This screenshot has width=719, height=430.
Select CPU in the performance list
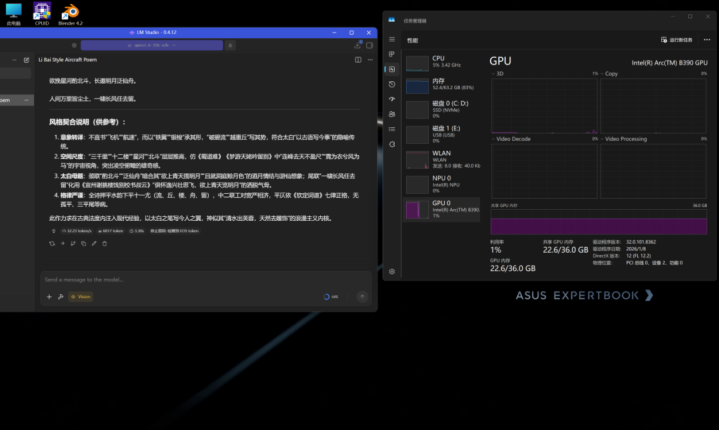tap(442, 63)
